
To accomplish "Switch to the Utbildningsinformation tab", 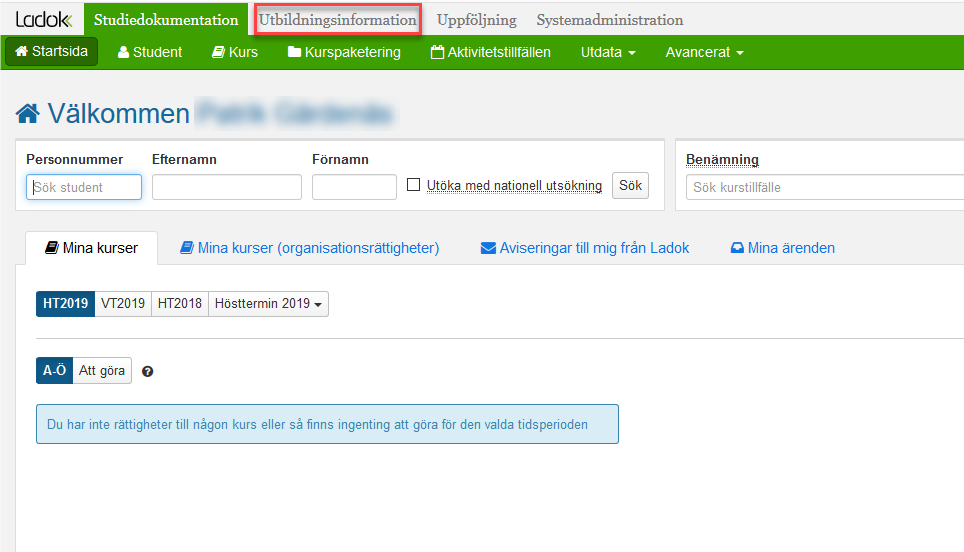I will (x=337, y=20).
